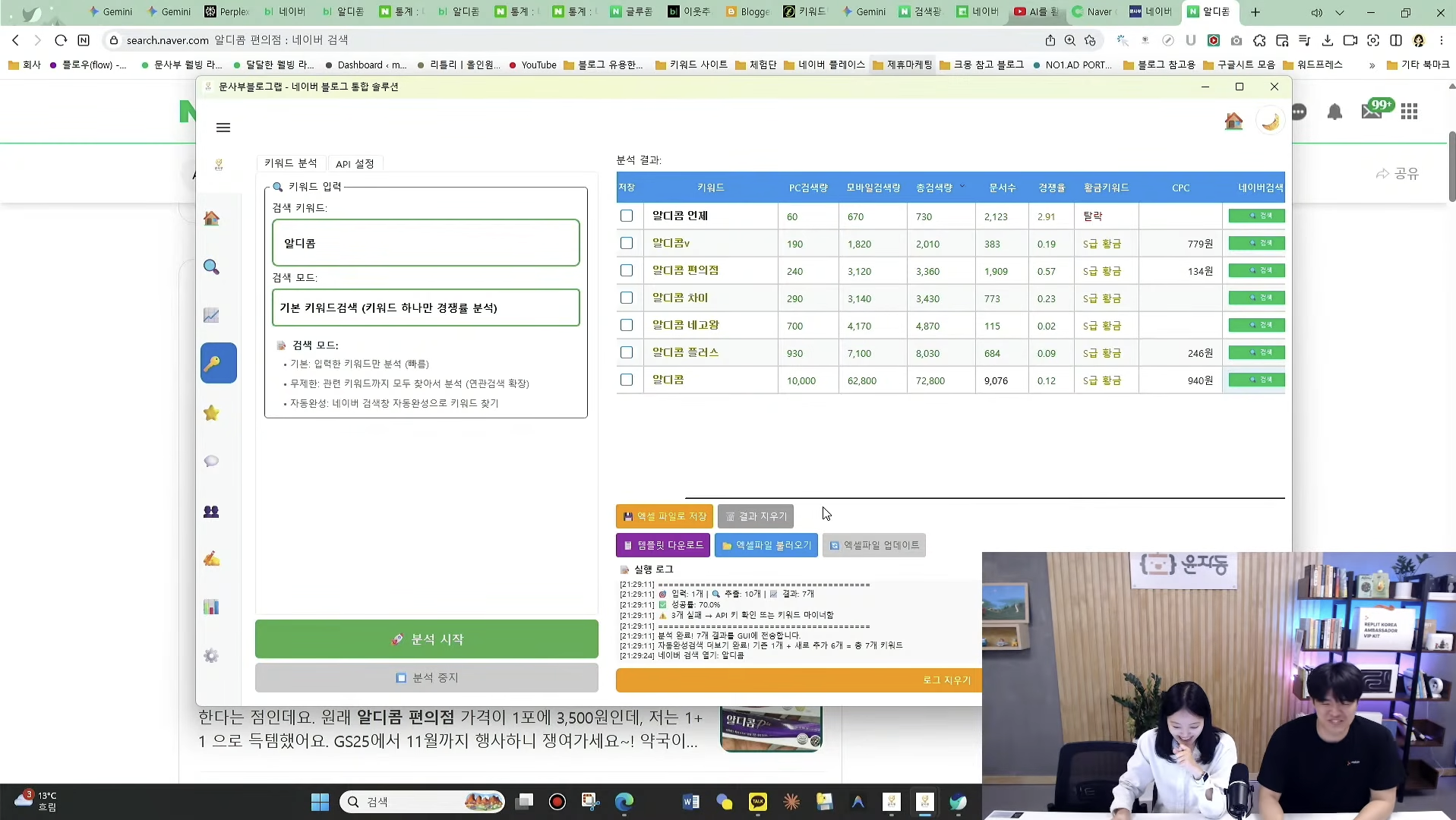This screenshot has height=820, width=1456.
Task: Open the speech bubble icon in sidebar
Action: (x=211, y=462)
